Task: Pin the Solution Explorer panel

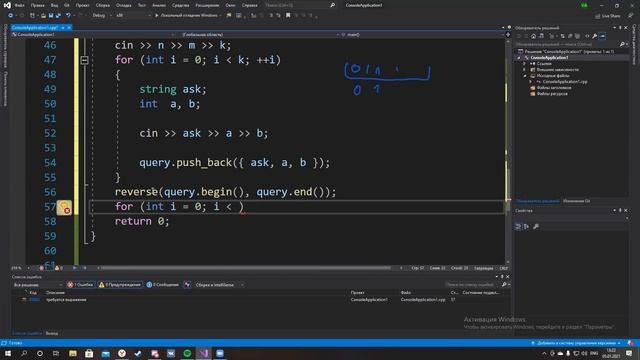Action: (620, 28)
